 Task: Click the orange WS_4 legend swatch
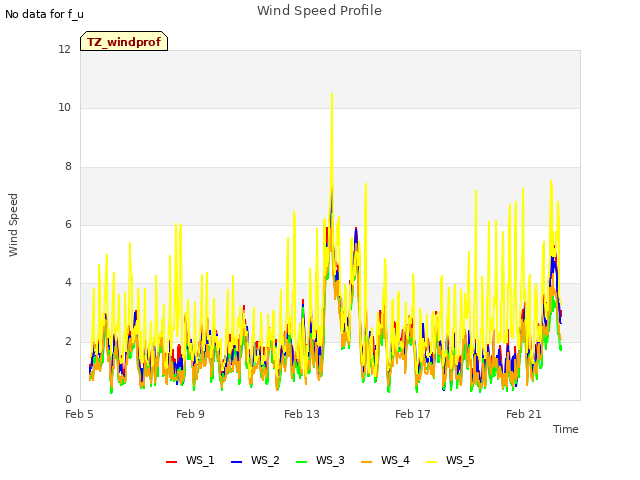pos(367,462)
